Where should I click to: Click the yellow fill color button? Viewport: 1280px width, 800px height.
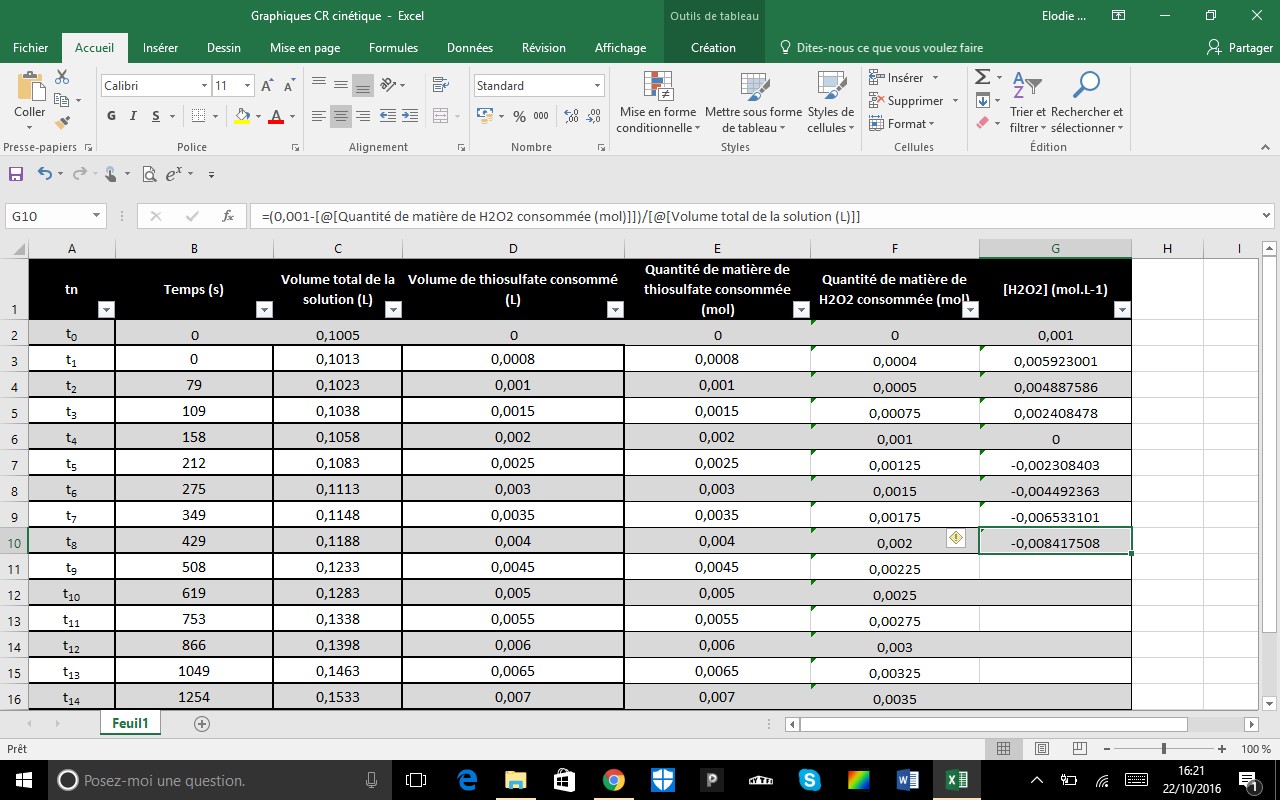tap(241, 116)
